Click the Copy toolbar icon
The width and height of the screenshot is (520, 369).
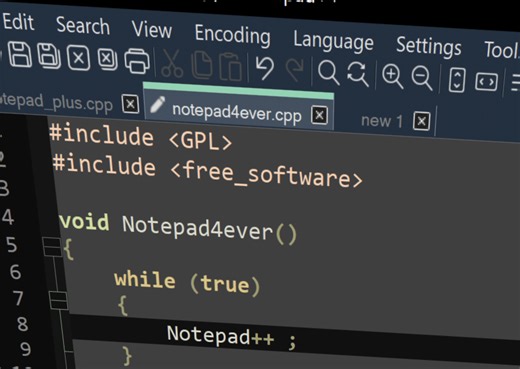(202, 65)
